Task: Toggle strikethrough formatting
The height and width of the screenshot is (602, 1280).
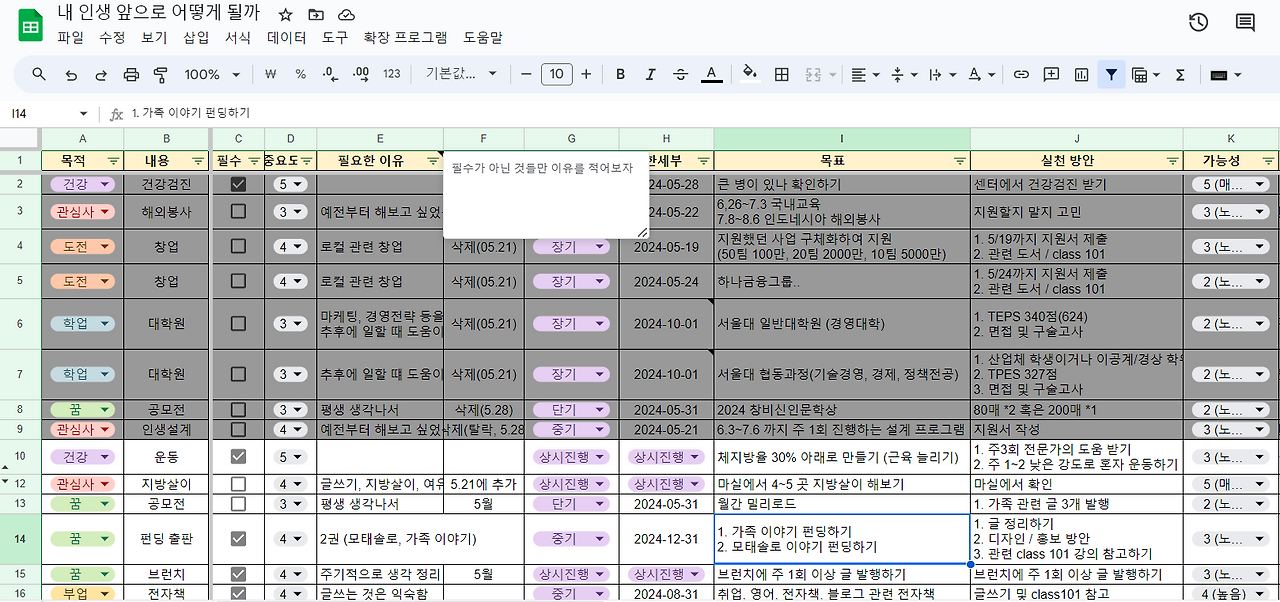Action: [681, 74]
